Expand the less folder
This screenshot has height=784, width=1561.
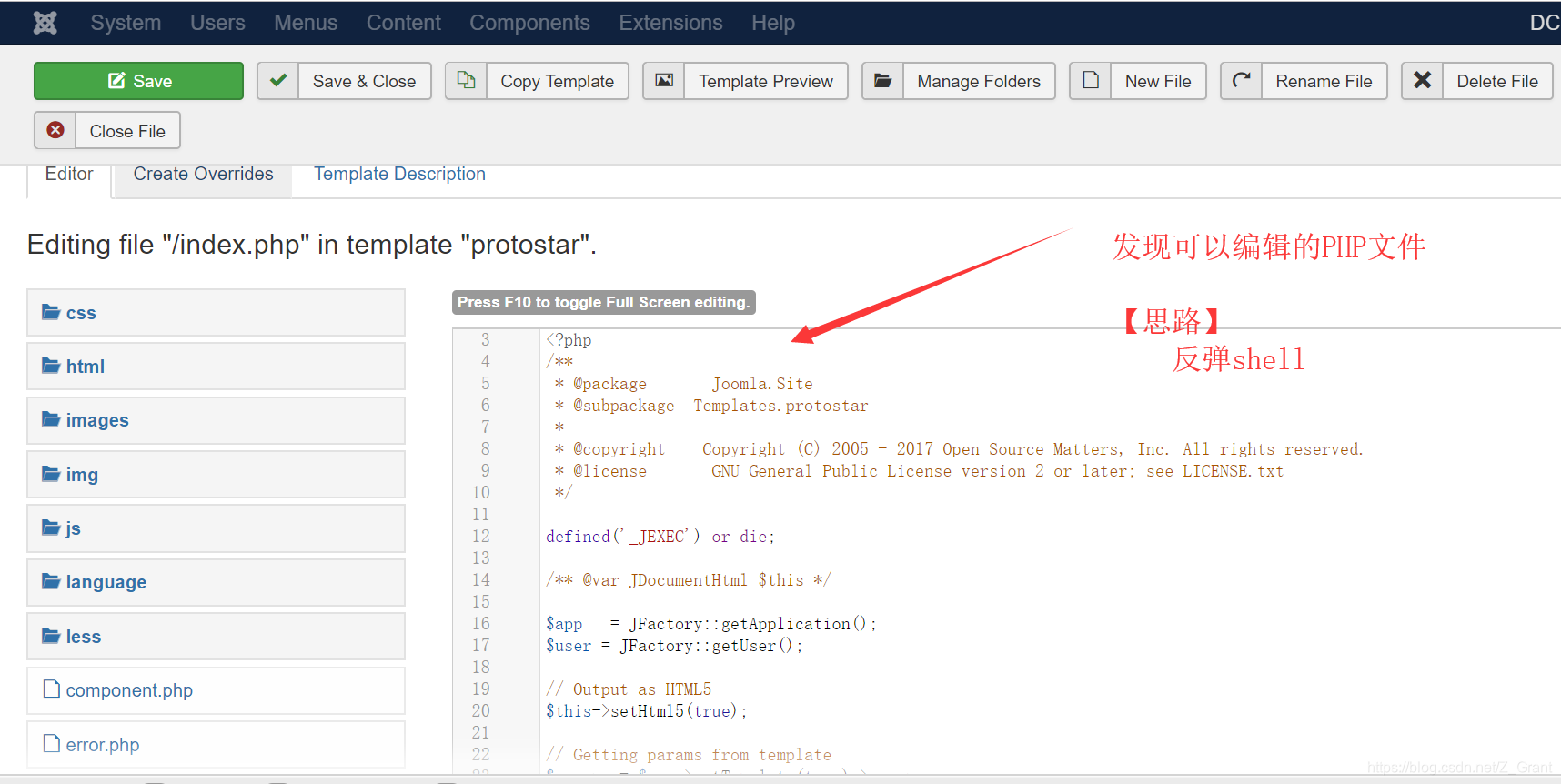[216, 637]
